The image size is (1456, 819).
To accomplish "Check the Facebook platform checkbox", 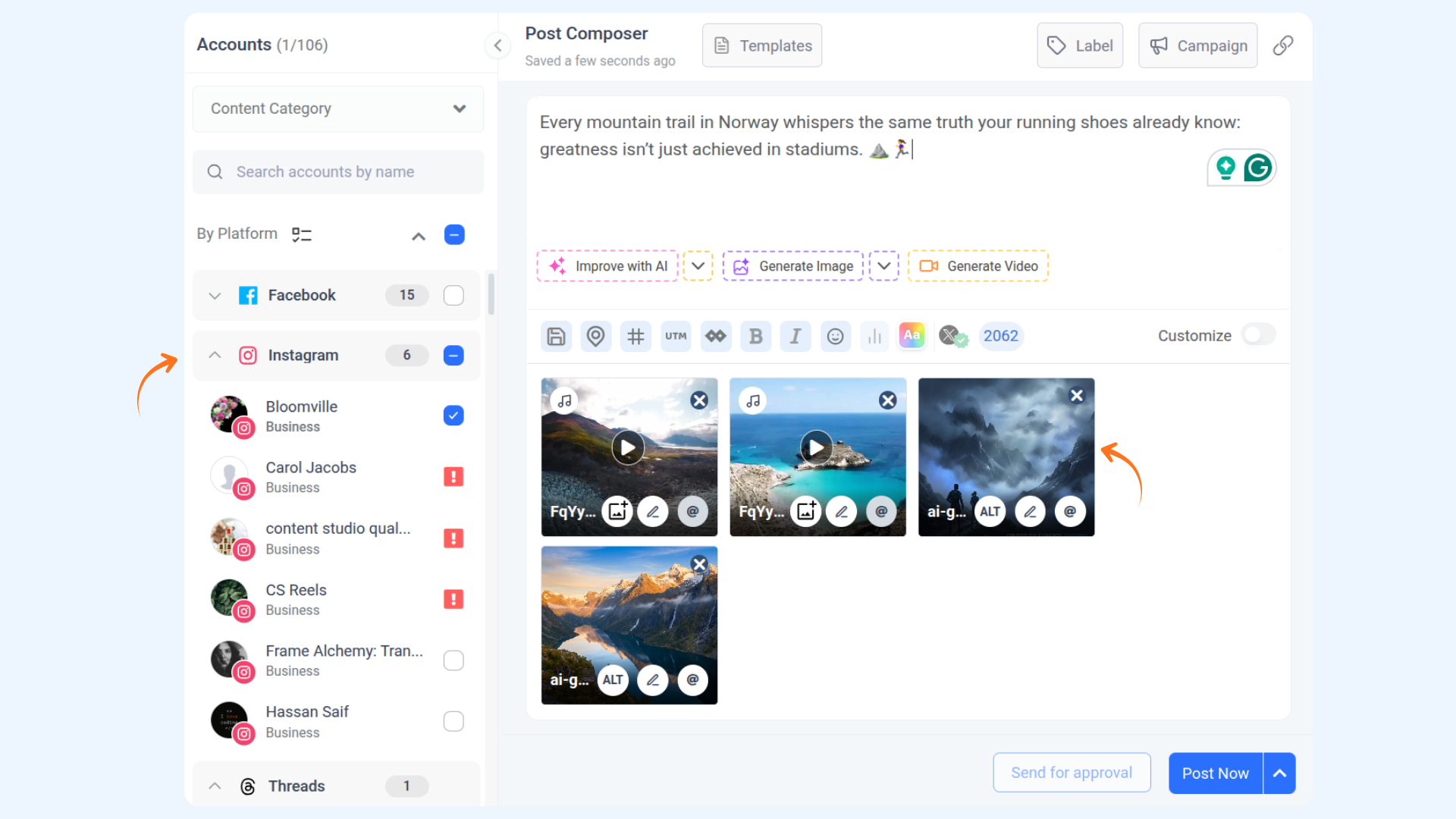I will pyautogui.click(x=453, y=295).
